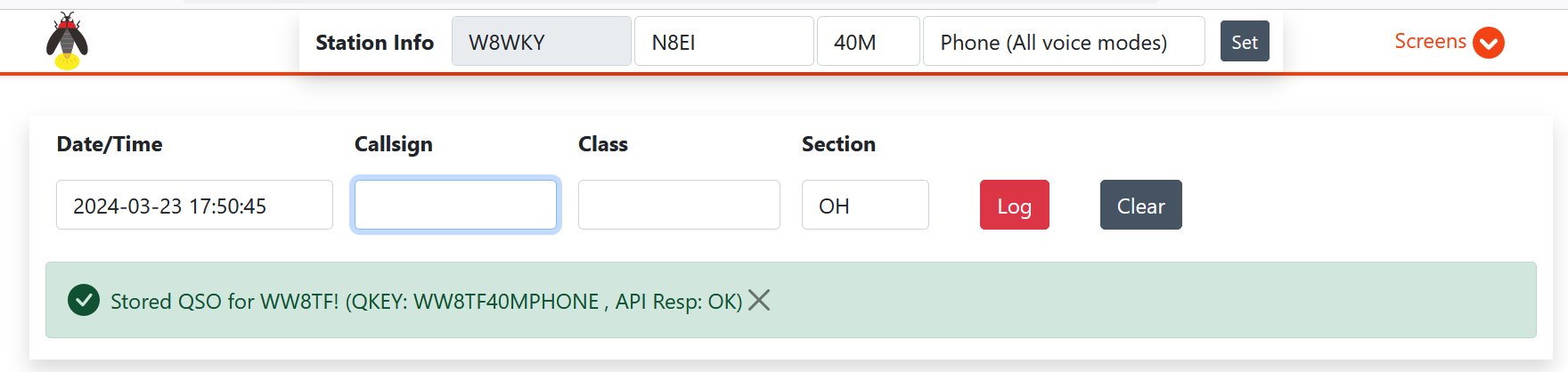Open the 40M band selector
1568x372 pixels.
click(867, 42)
